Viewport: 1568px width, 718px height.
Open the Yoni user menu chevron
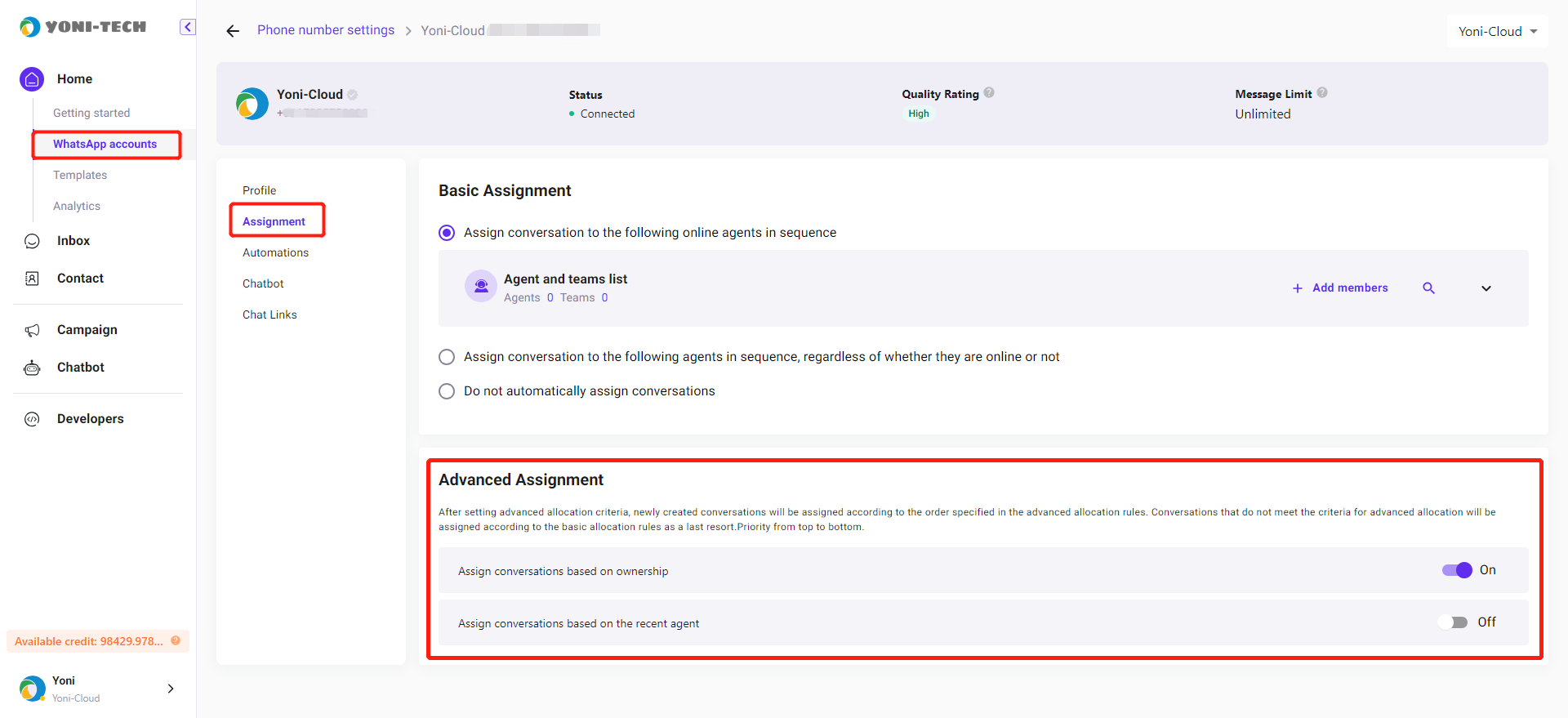tap(171, 689)
